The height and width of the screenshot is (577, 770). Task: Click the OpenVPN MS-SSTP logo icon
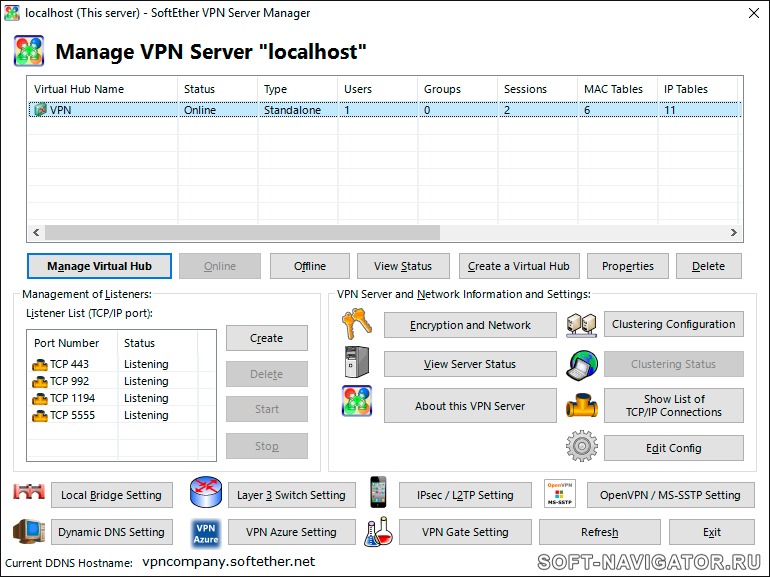(560, 494)
